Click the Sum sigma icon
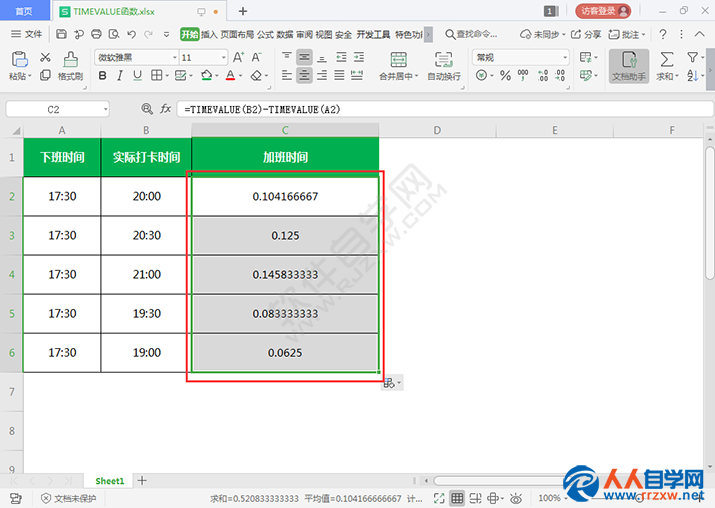 pos(667,59)
